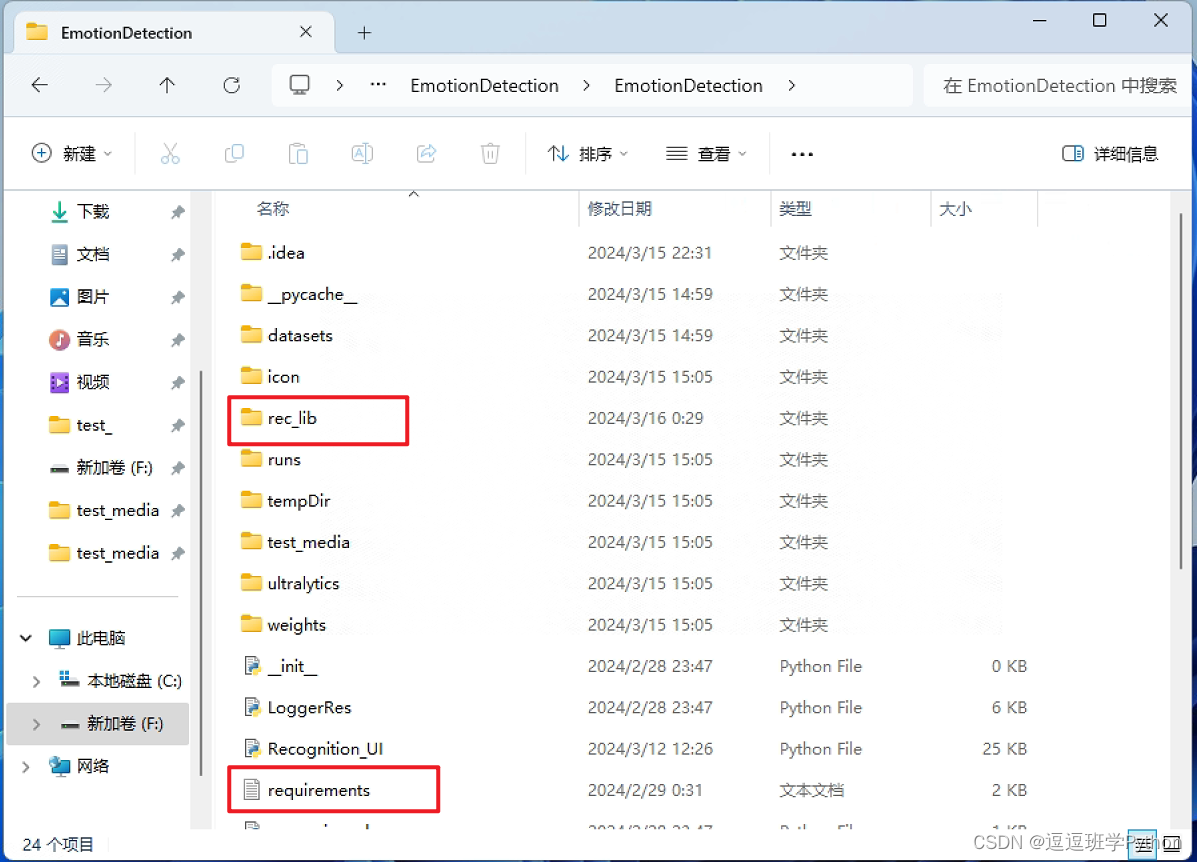Select the tempDir folder

pyautogui.click(x=298, y=501)
